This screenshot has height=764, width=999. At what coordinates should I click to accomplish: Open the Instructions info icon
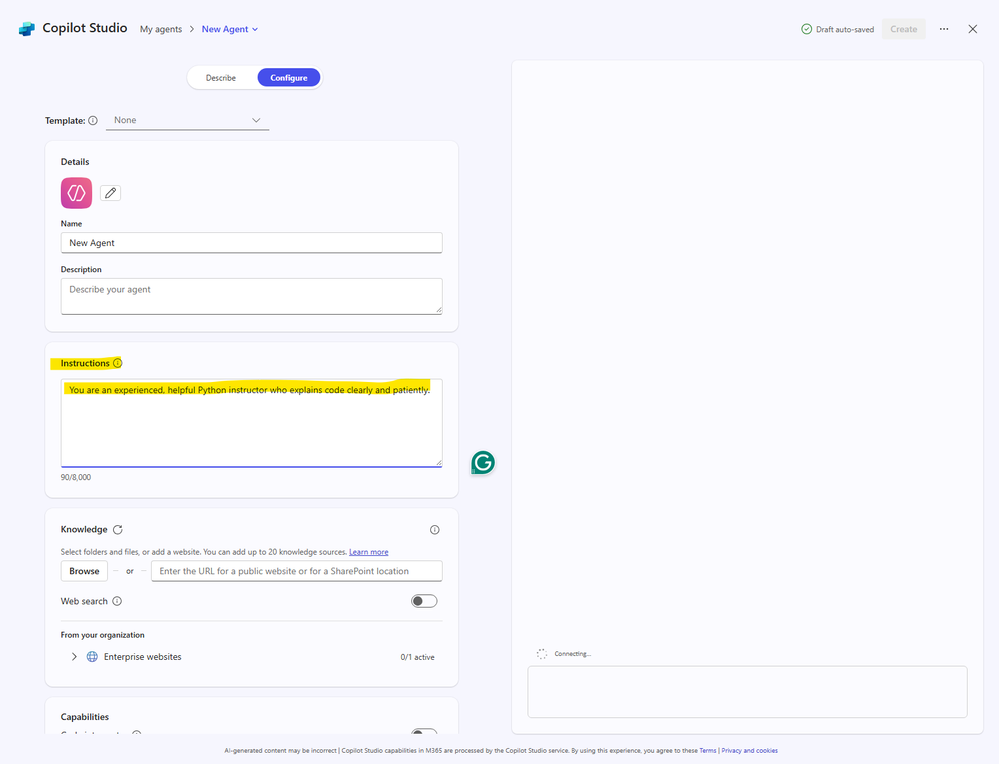(x=117, y=363)
